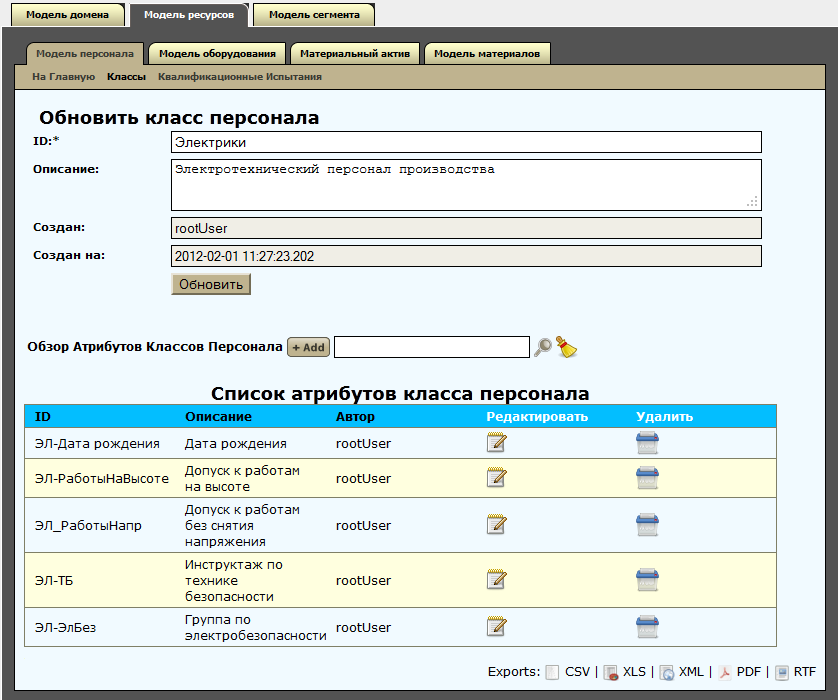Screen dimensions: 838x700
Task: Click the XML export icon
Action: point(666,672)
